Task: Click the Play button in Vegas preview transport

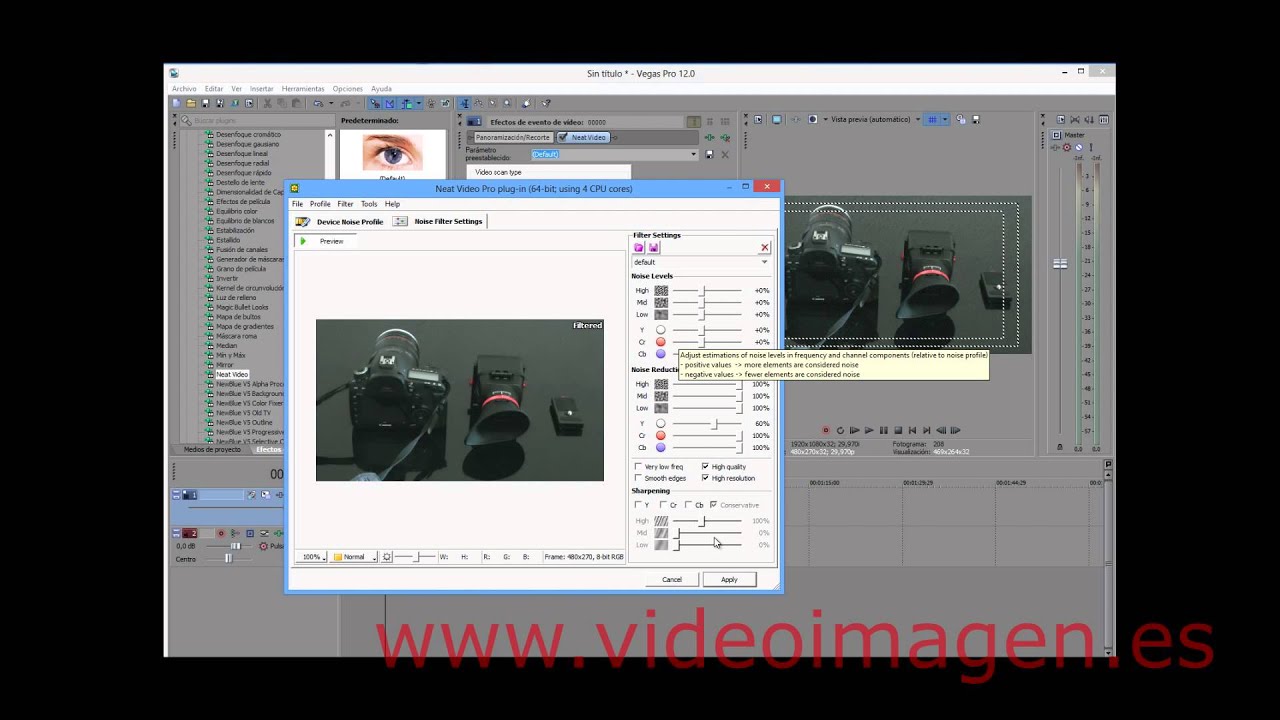Action: point(868,430)
